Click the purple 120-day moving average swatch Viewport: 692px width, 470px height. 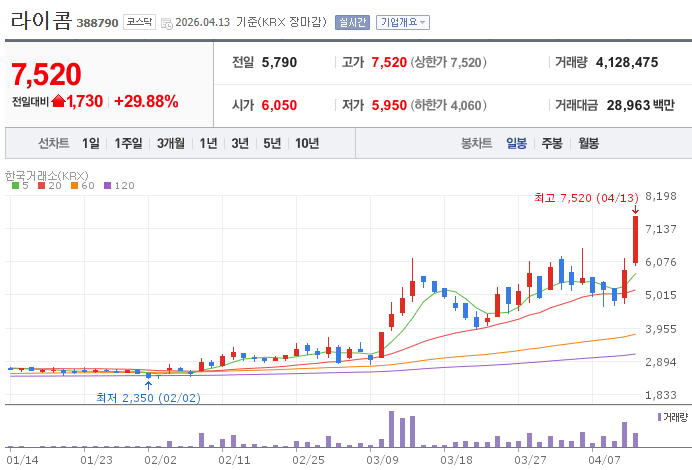(107, 186)
